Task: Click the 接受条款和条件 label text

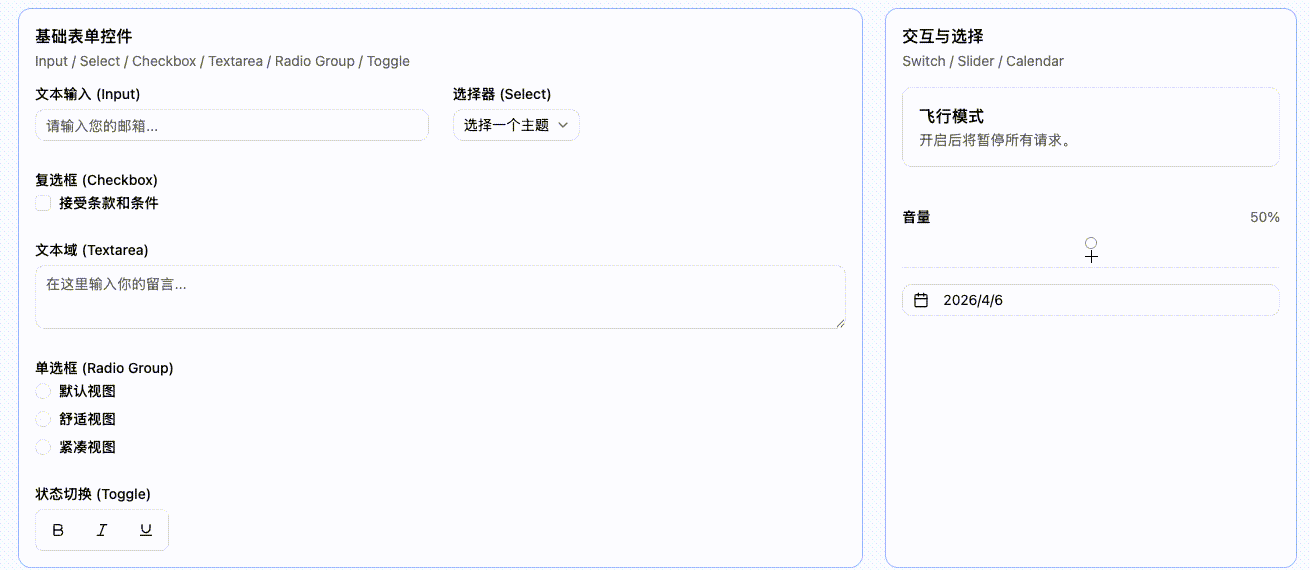Action: point(108,203)
